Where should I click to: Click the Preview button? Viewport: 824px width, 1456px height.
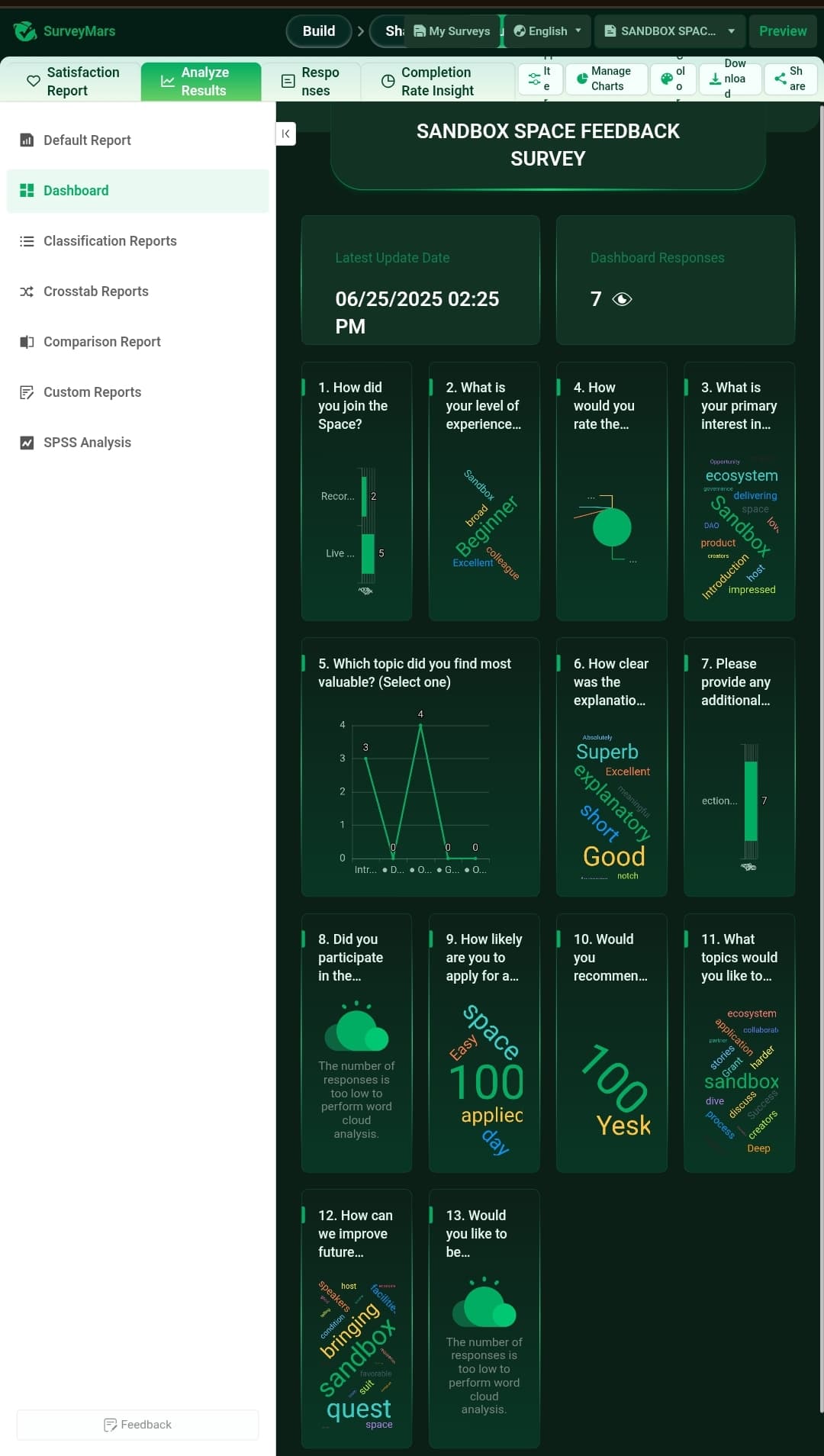coord(783,31)
